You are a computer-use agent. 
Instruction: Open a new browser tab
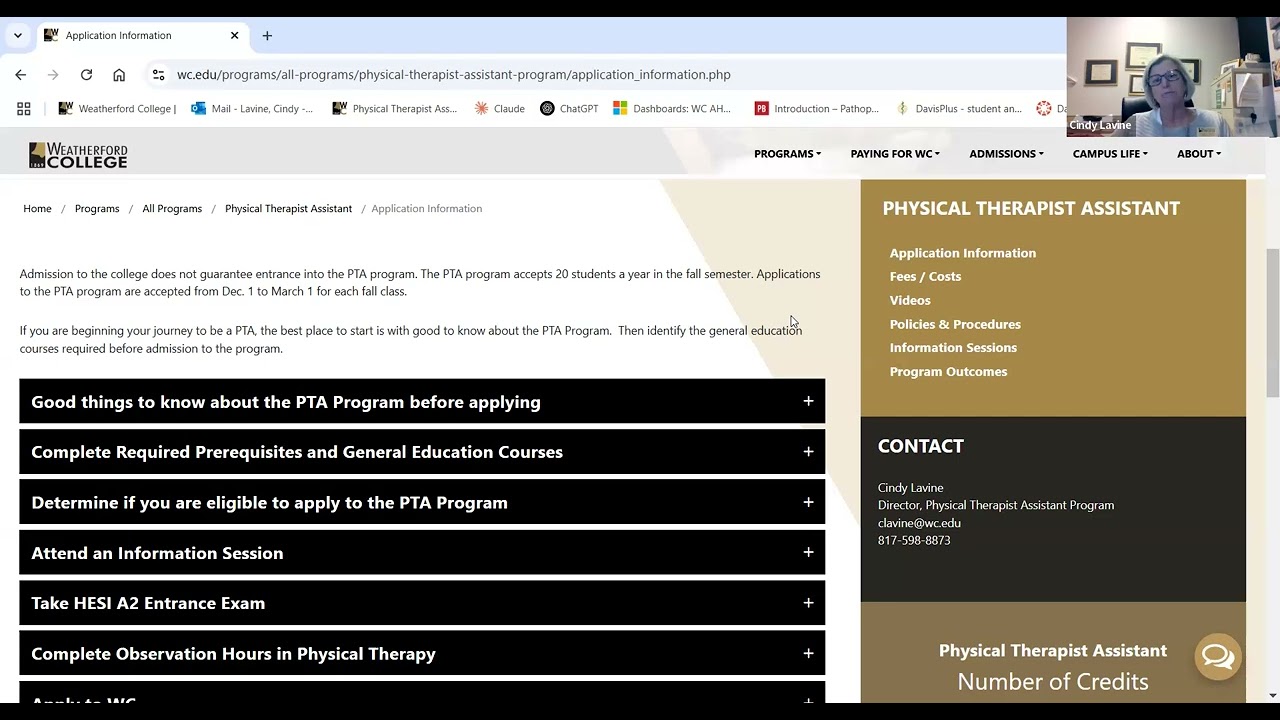click(x=267, y=35)
